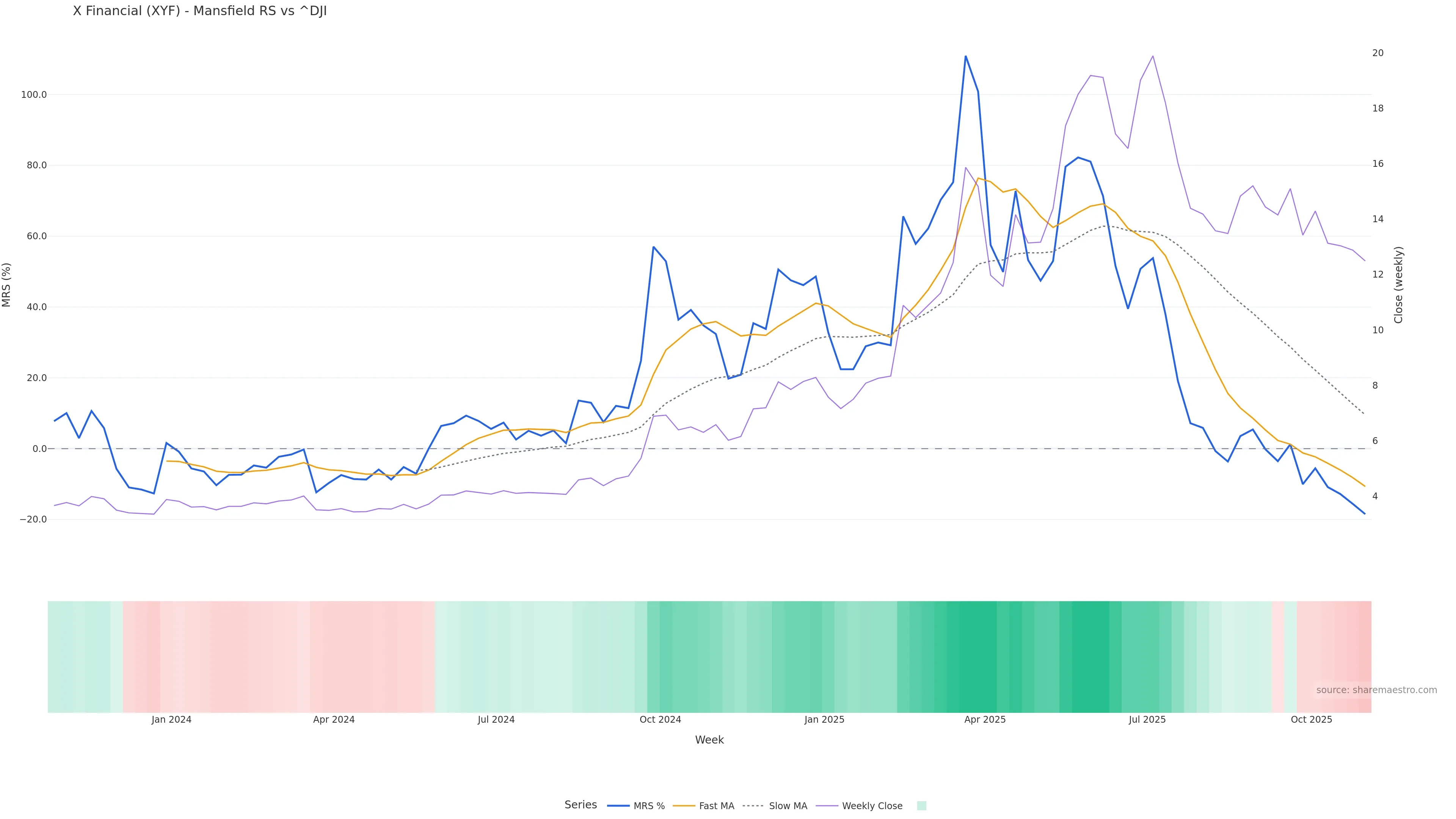Viewport: 1456px width, 819px height.
Task: Click the "Close (weekly)" right axis title
Action: [x=1398, y=285]
